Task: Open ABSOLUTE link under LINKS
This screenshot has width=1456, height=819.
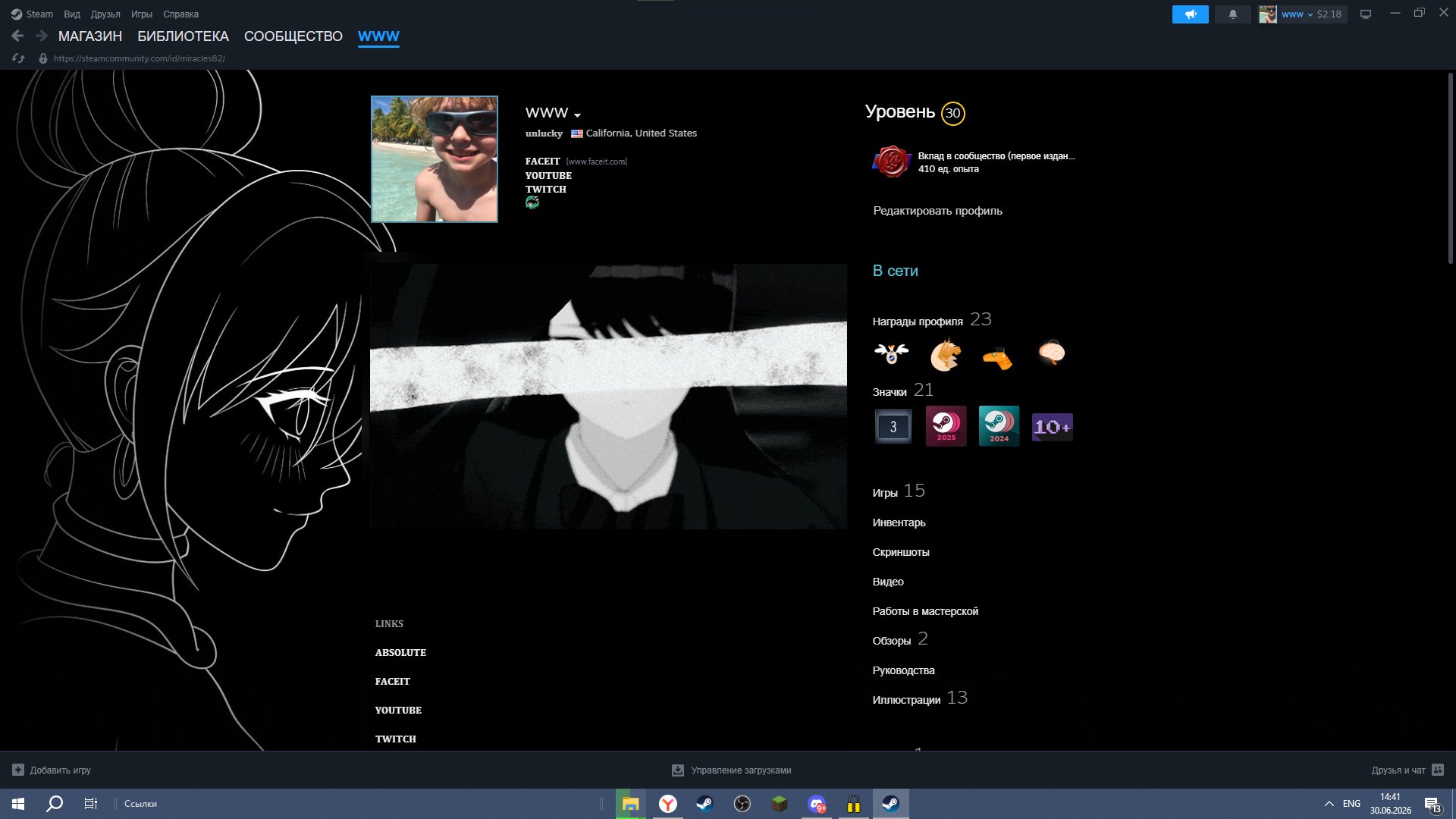Action: click(x=400, y=652)
